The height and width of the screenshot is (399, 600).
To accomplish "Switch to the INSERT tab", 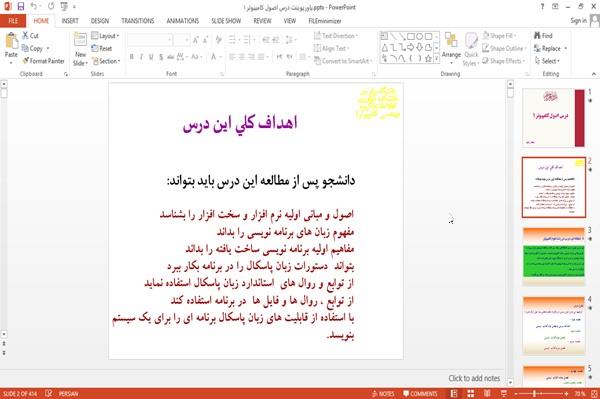I will pos(70,21).
